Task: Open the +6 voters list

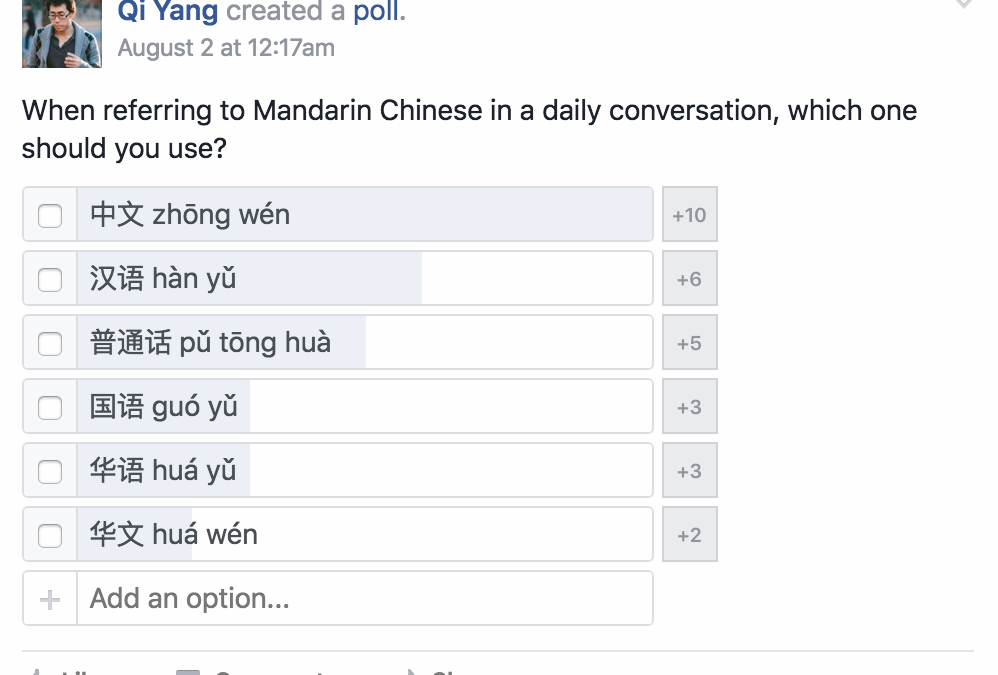Action: [689, 278]
